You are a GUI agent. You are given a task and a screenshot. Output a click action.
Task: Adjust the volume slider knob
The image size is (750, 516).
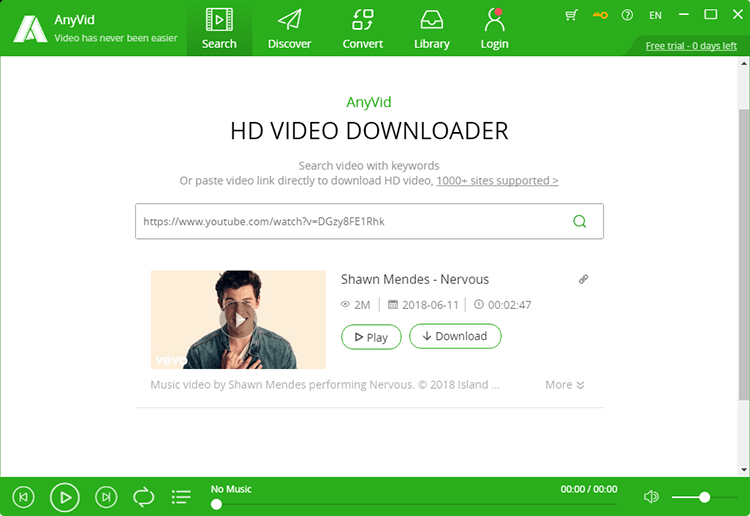pyautogui.click(x=704, y=497)
